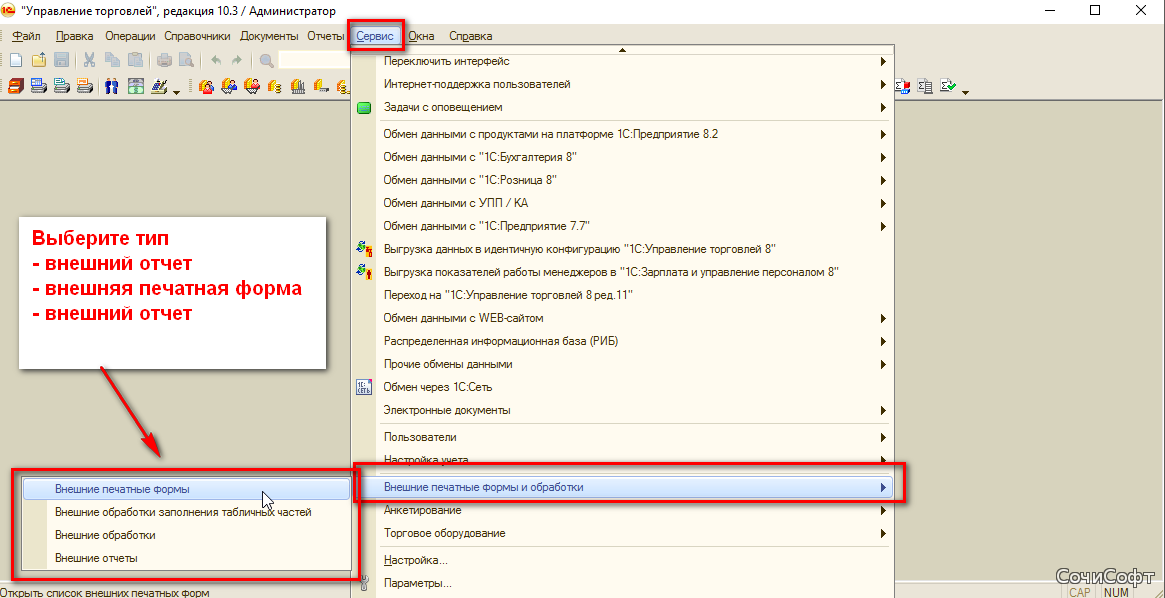Click the New document toolbar icon

(16, 61)
